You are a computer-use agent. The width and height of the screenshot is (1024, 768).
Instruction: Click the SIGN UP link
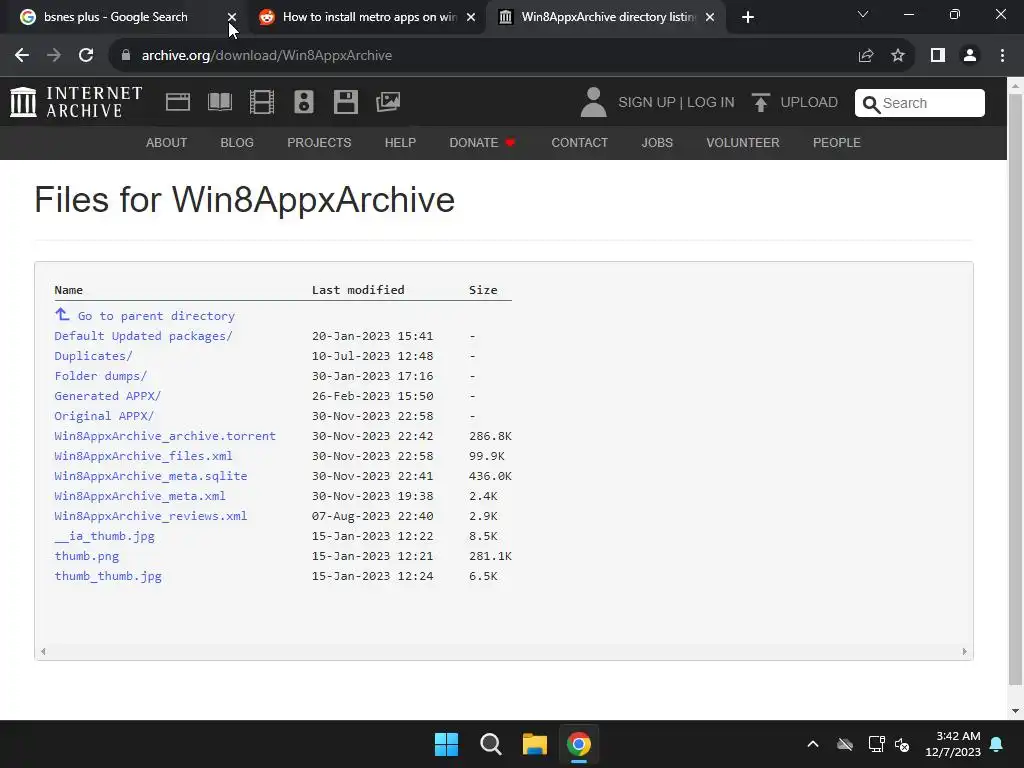tap(647, 103)
